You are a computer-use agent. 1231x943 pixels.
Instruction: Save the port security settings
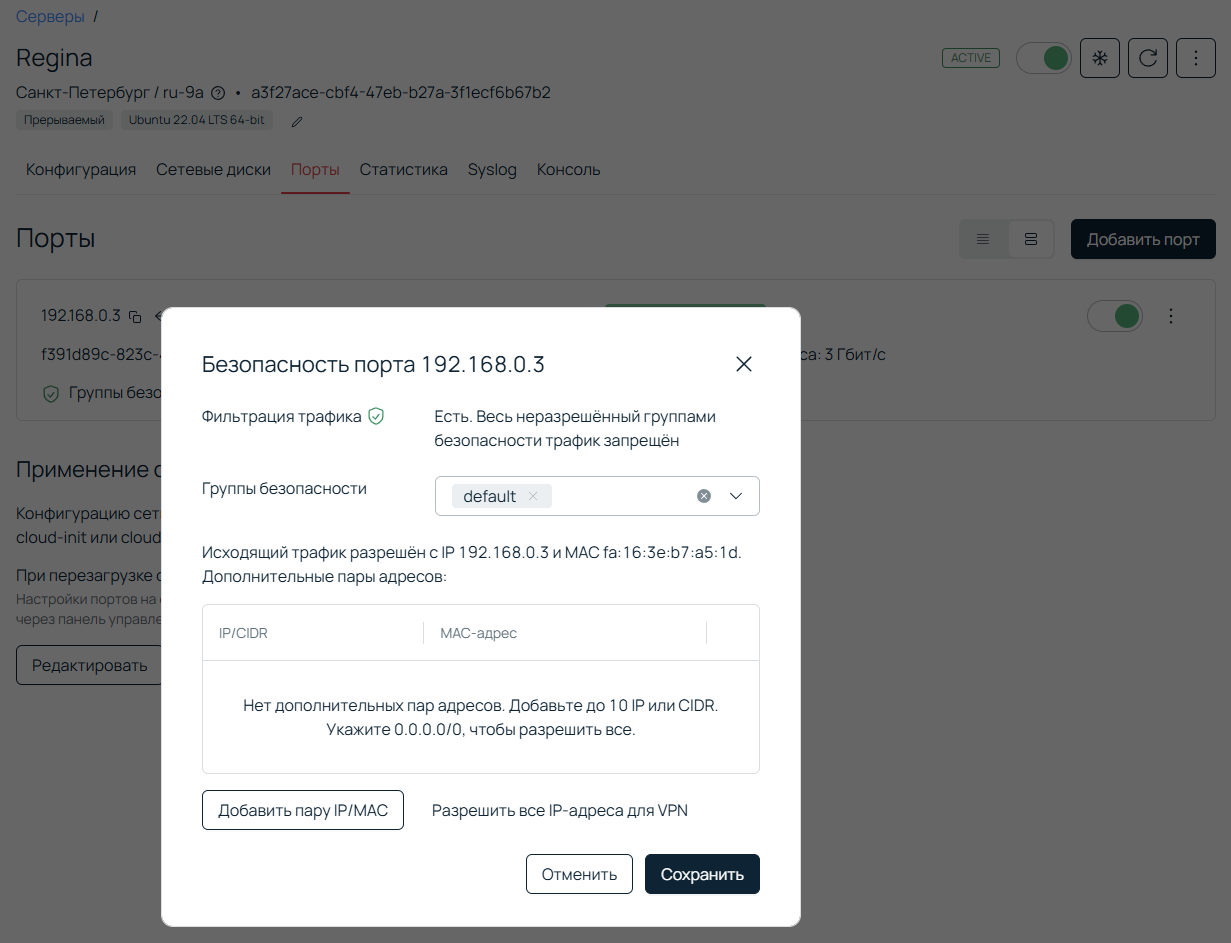(x=701, y=873)
